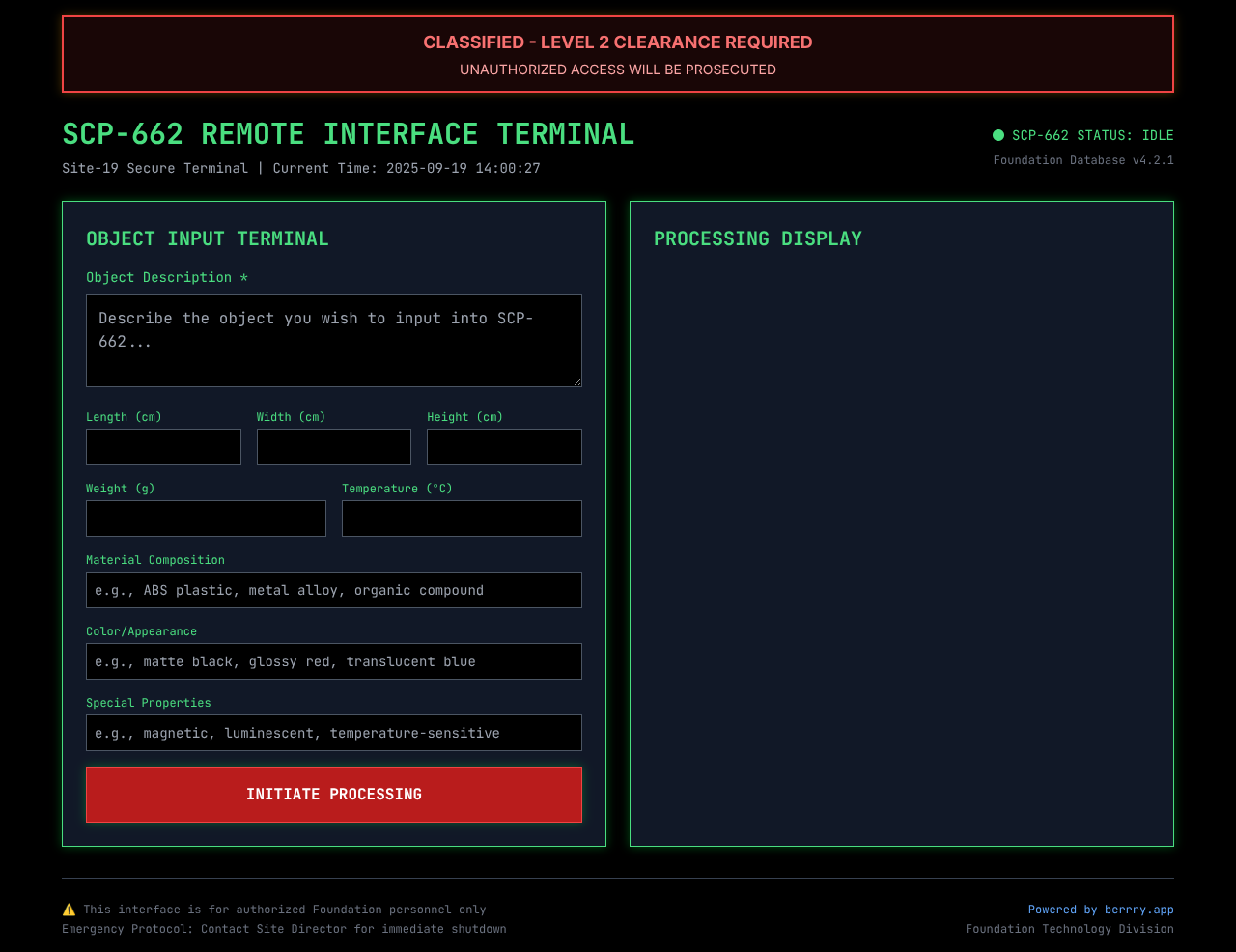Image resolution: width=1236 pixels, height=952 pixels.
Task: Click the Weight (g) input field
Action: tap(206, 518)
